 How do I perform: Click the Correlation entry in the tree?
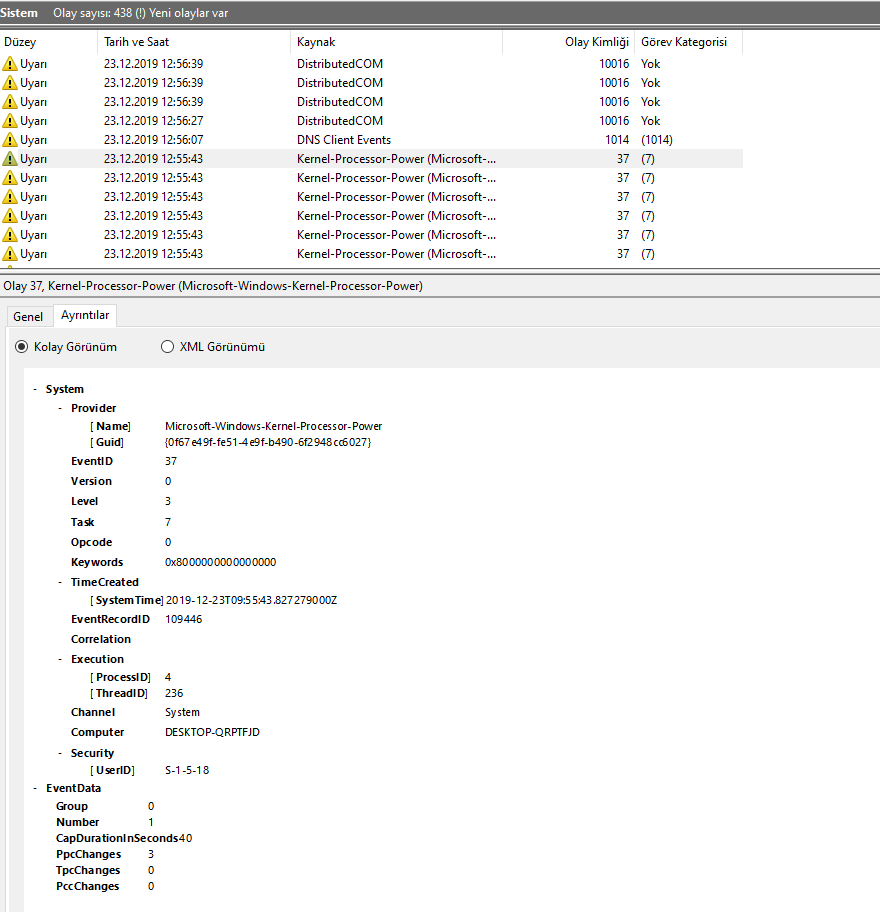point(101,639)
